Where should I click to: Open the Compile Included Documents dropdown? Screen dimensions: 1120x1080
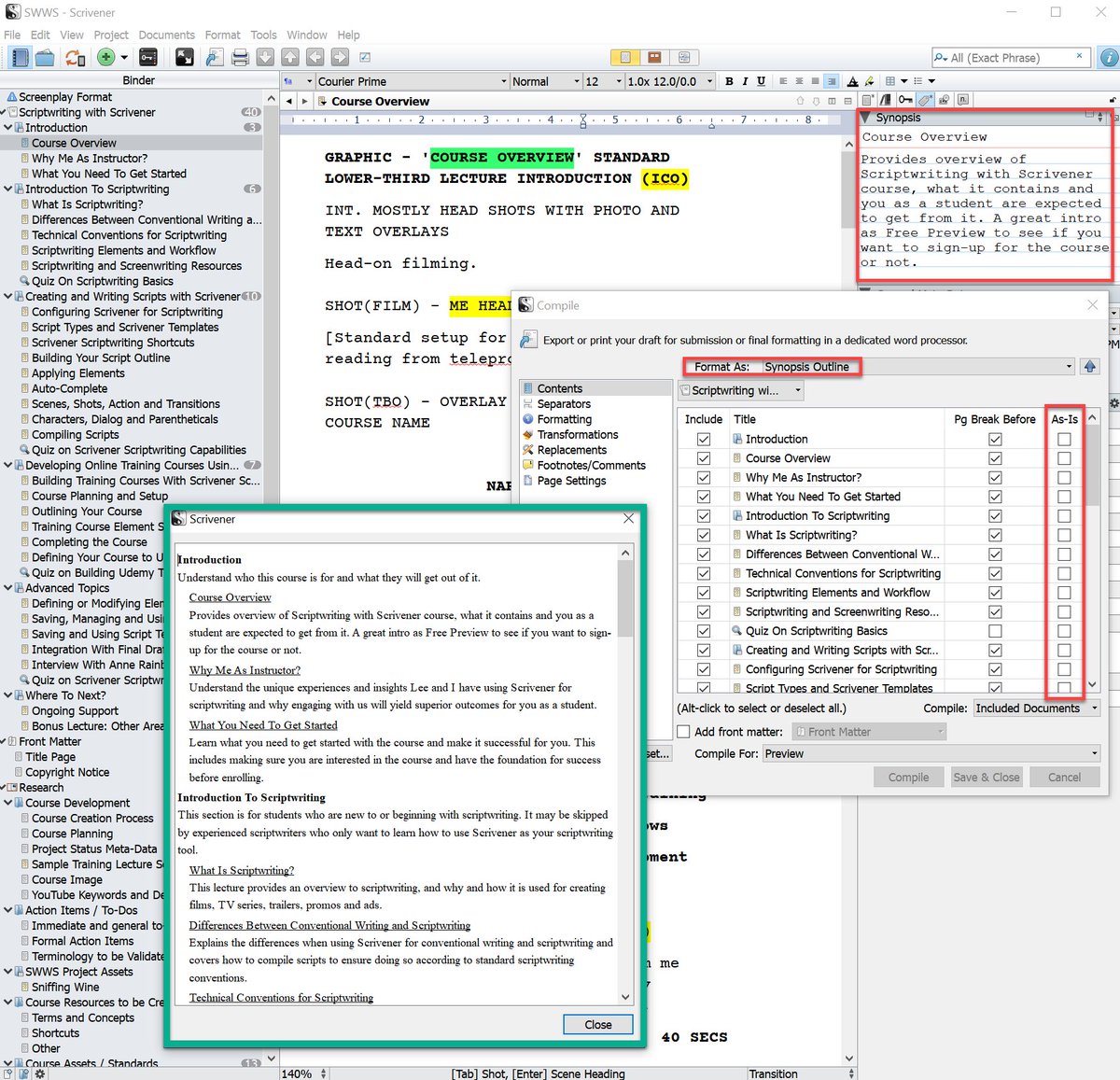click(1037, 708)
